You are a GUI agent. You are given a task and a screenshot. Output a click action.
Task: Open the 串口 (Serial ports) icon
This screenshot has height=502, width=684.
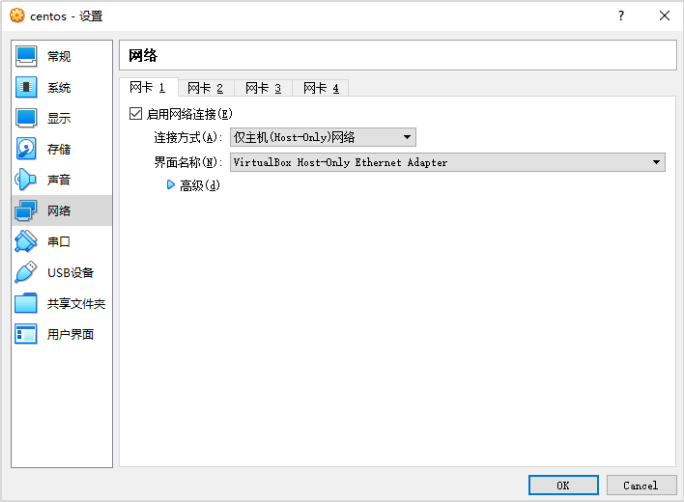coord(26,242)
